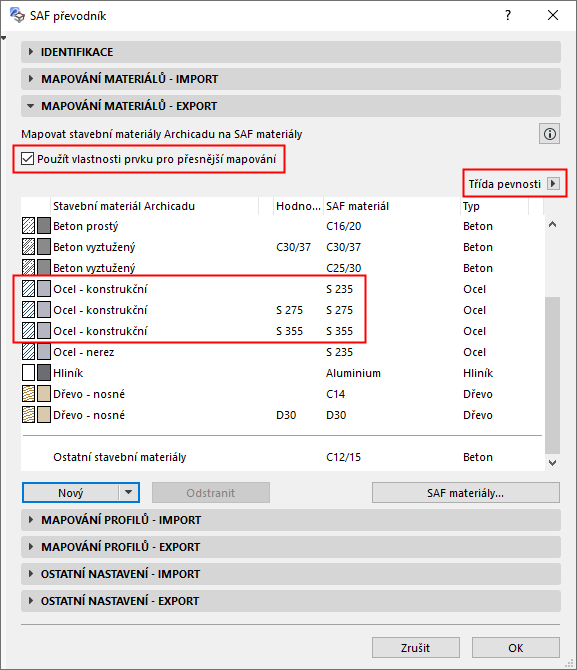Expand MAPOVÁNÍ MATERIÁLŮ - IMPORT section
This screenshot has width=577, height=670.
(x=291, y=79)
